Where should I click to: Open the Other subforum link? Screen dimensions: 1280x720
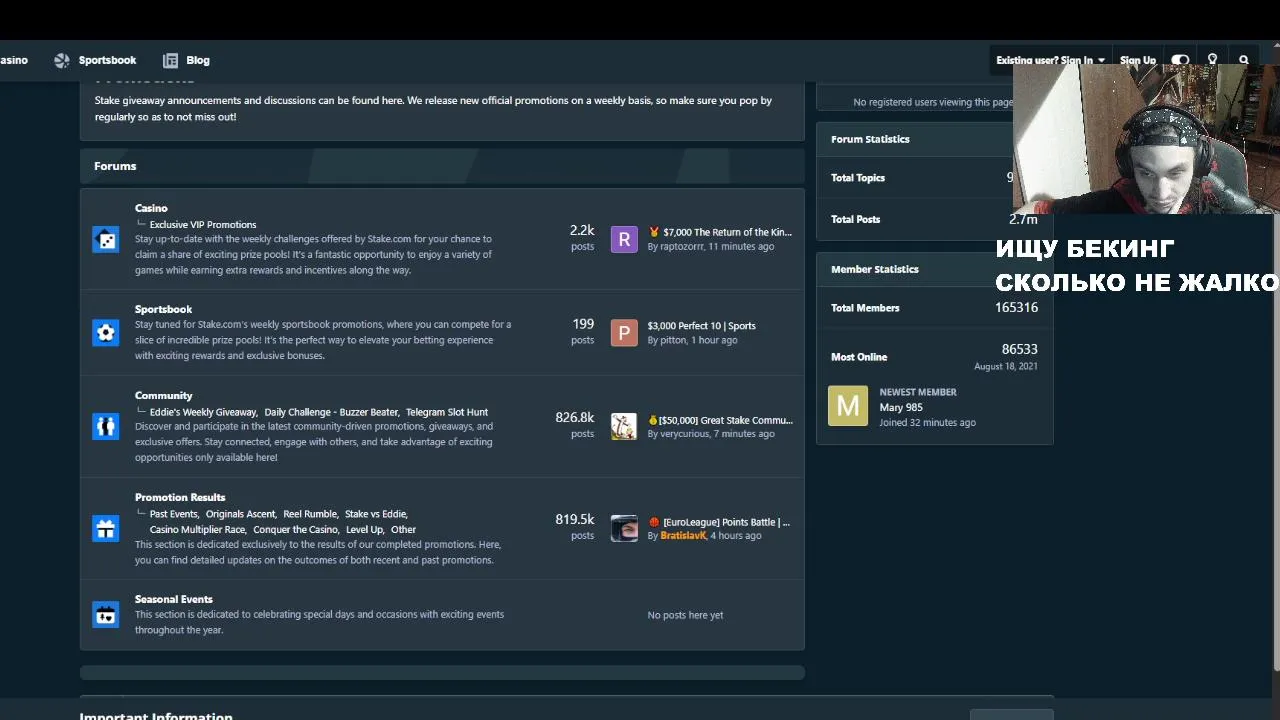pyautogui.click(x=403, y=529)
